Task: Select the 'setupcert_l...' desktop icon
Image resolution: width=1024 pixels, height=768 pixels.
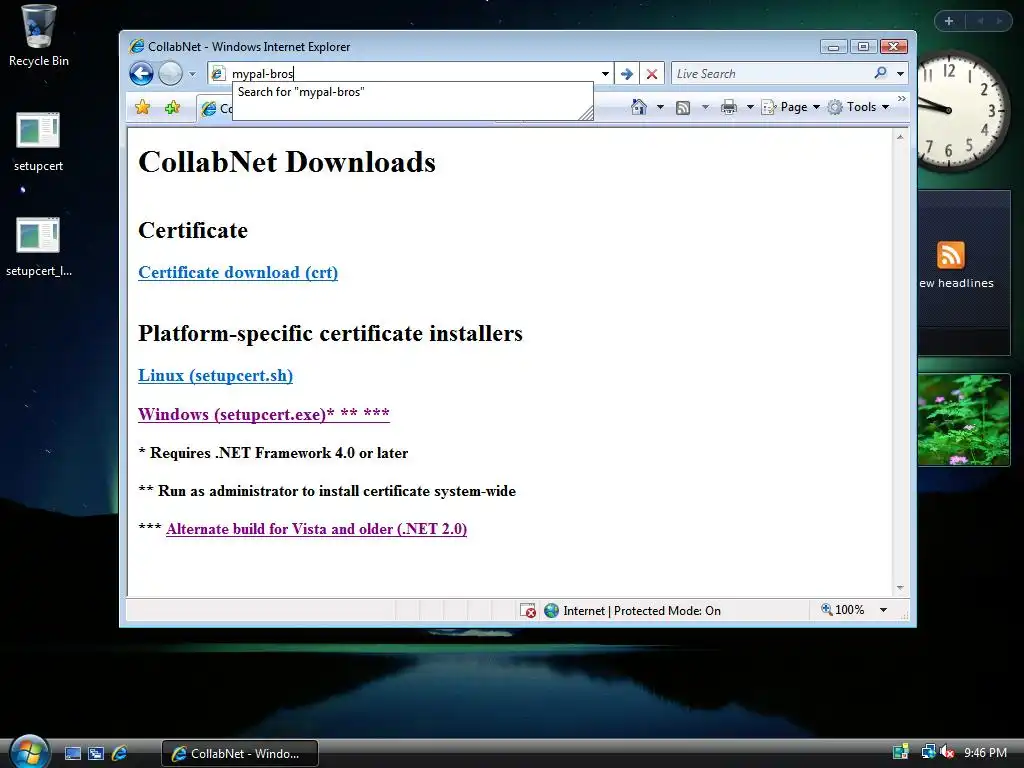Action: click(39, 246)
